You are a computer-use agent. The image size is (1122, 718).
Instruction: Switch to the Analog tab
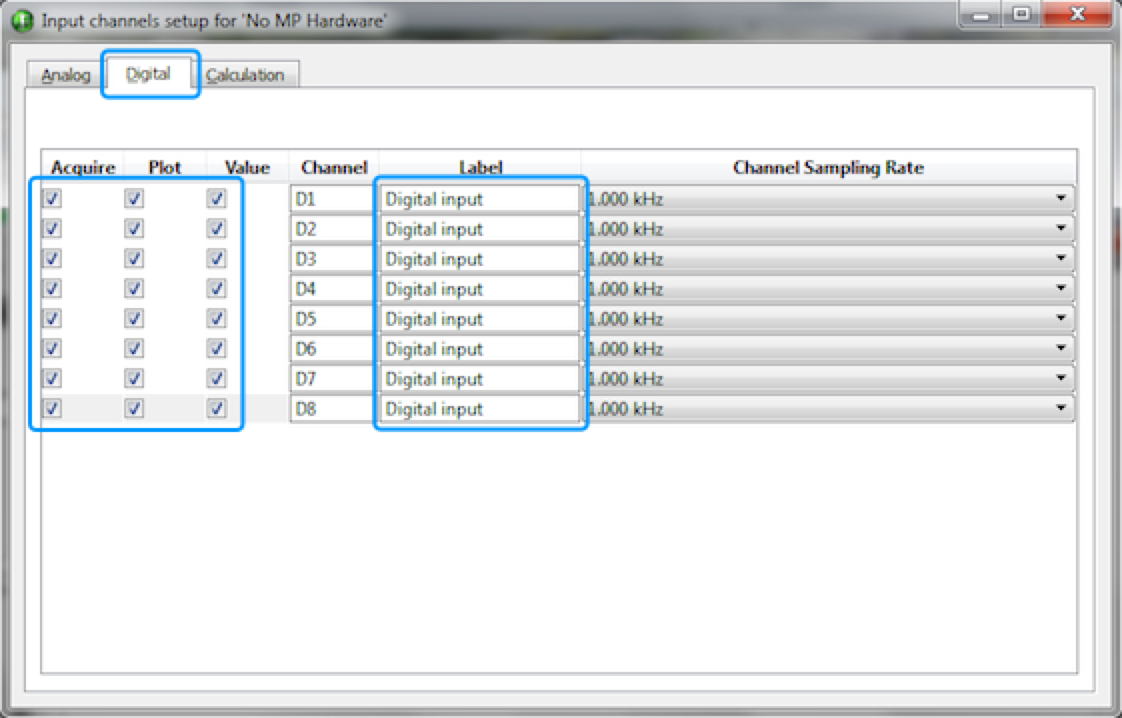pos(66,75)
